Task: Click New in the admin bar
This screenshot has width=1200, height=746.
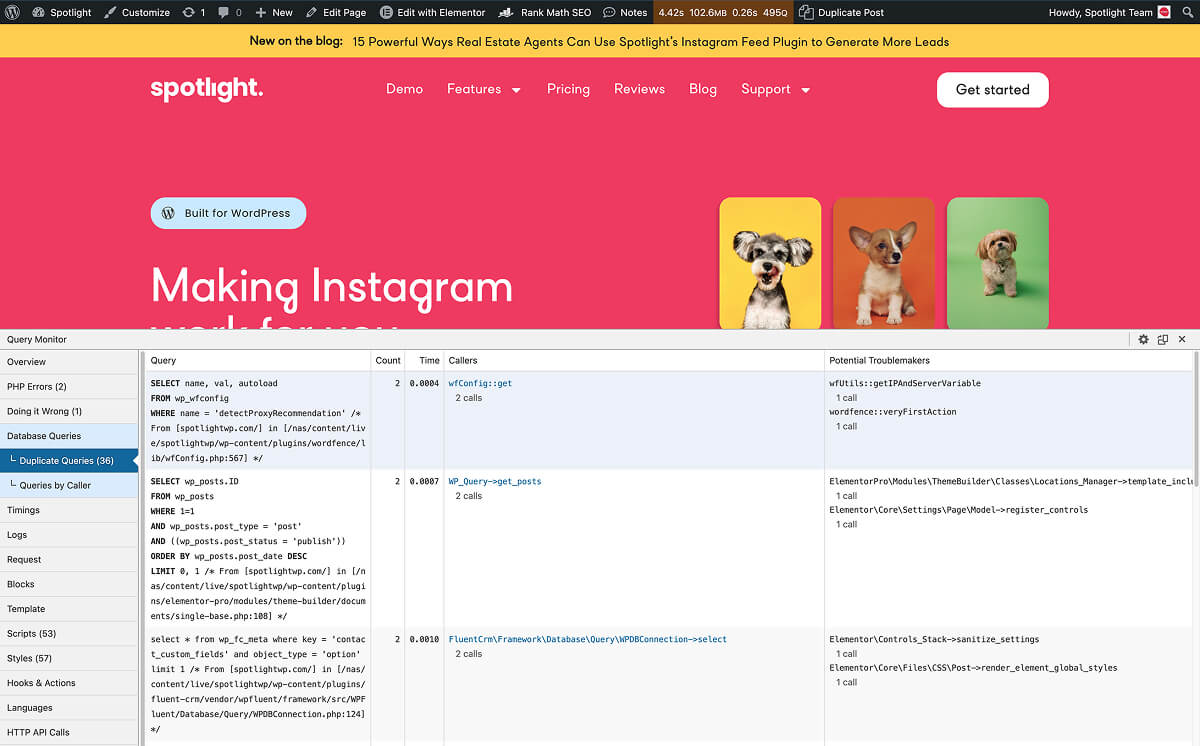Action: coord(273,12)
